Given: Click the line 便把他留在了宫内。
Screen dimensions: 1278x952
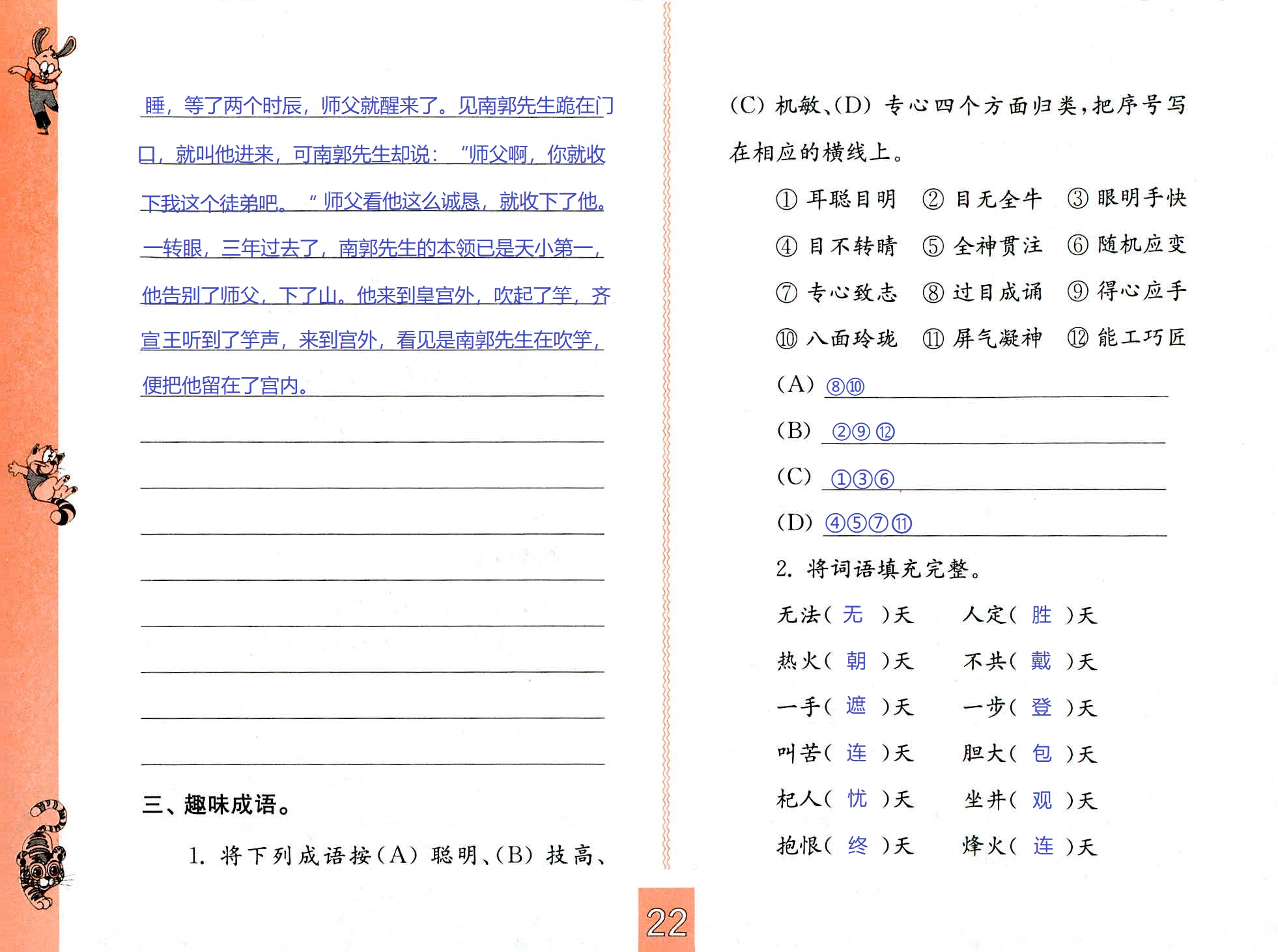Looking at the screenshot, I should pos(225,386).
